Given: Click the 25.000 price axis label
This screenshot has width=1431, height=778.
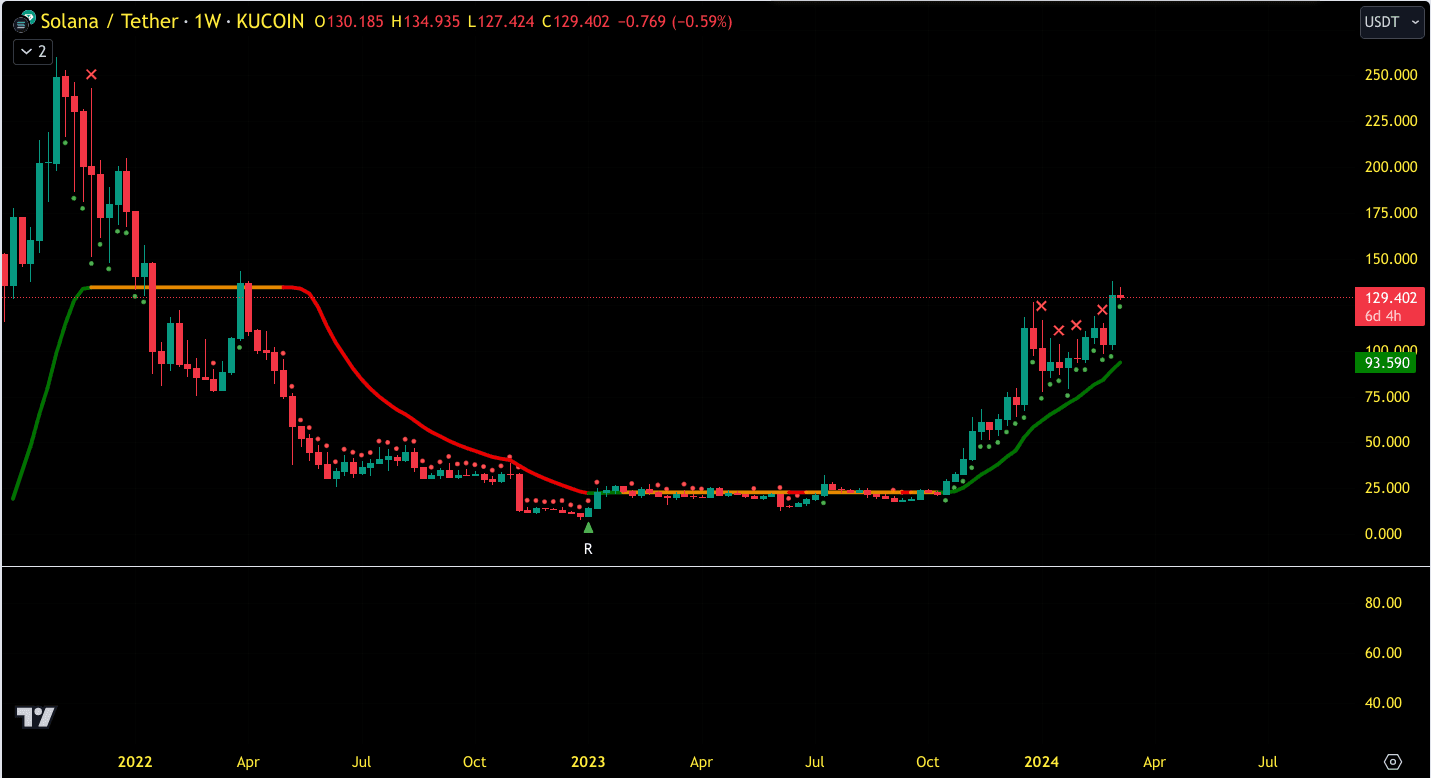Looking at the screenshot, I should (x=1387, y=488).
